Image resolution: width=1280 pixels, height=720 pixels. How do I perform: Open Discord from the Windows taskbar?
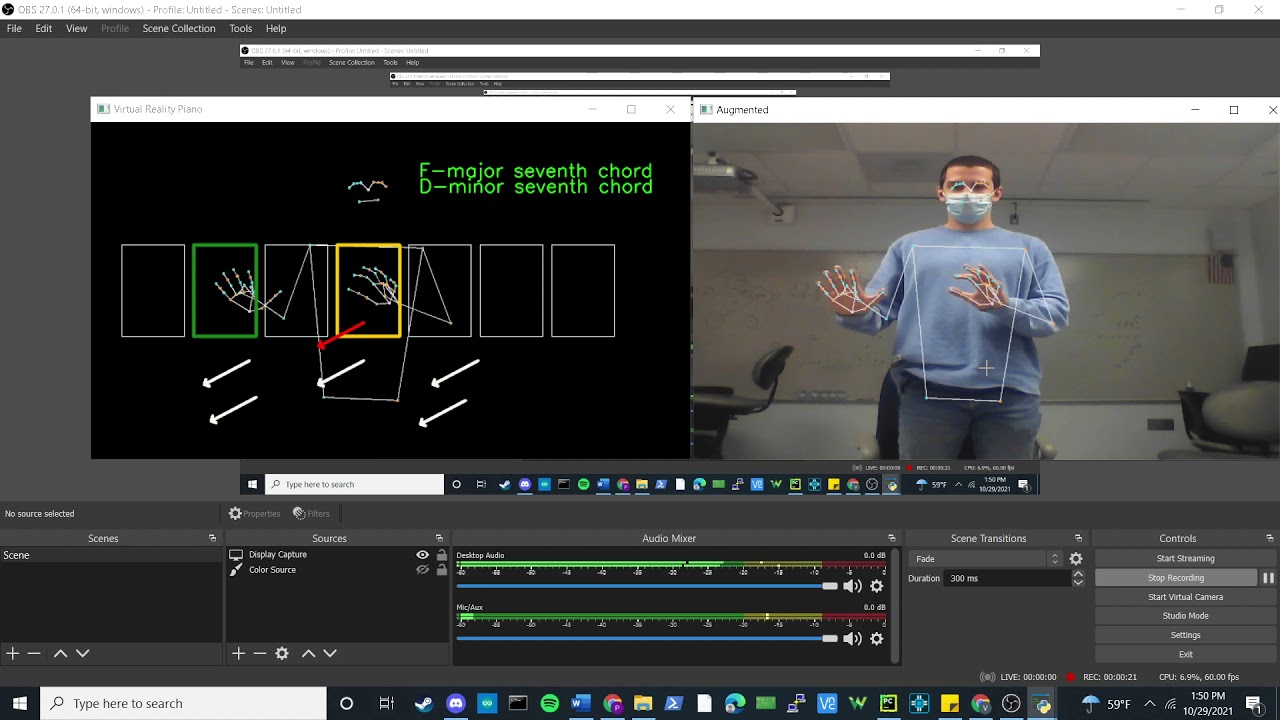click(x=456, y=703)
